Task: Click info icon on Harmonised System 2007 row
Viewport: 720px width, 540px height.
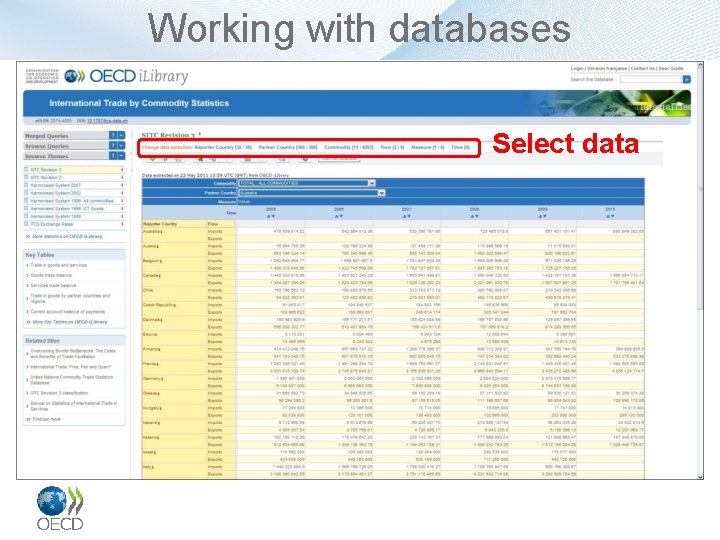Action: pos(122,186)
